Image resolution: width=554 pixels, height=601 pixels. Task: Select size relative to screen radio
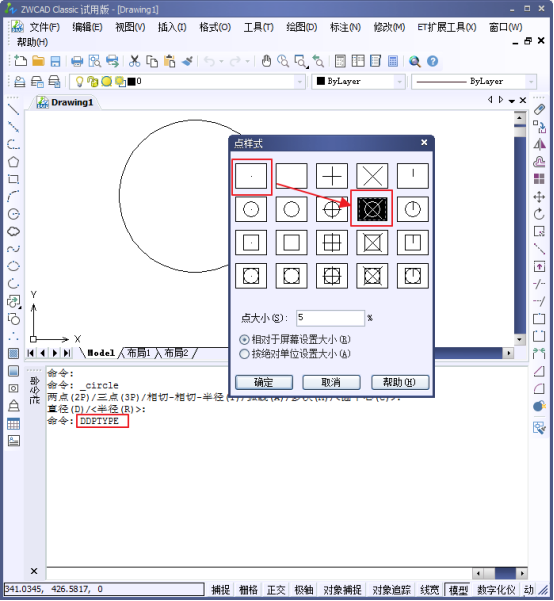point(244,340)
